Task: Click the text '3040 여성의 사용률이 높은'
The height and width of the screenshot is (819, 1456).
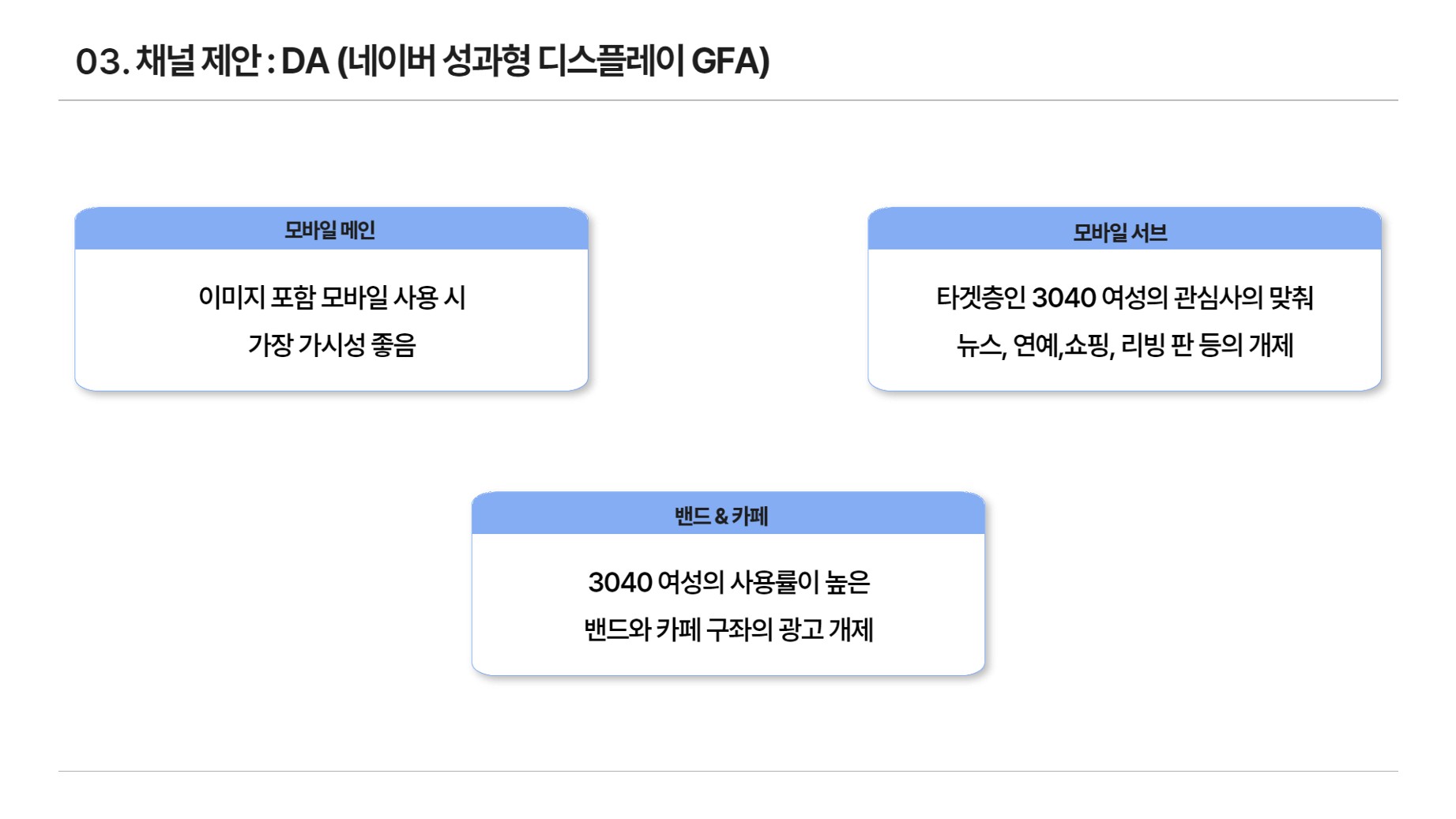Action: point(728,582)
